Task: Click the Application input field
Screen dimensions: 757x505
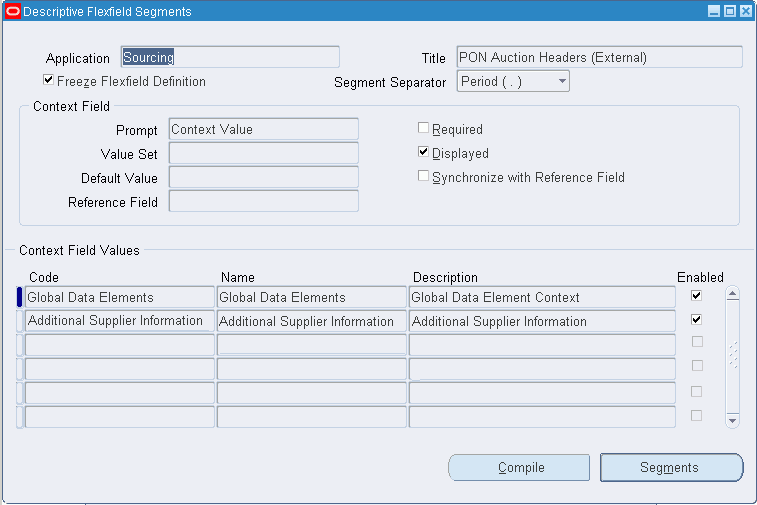Action: click(230, 57)
